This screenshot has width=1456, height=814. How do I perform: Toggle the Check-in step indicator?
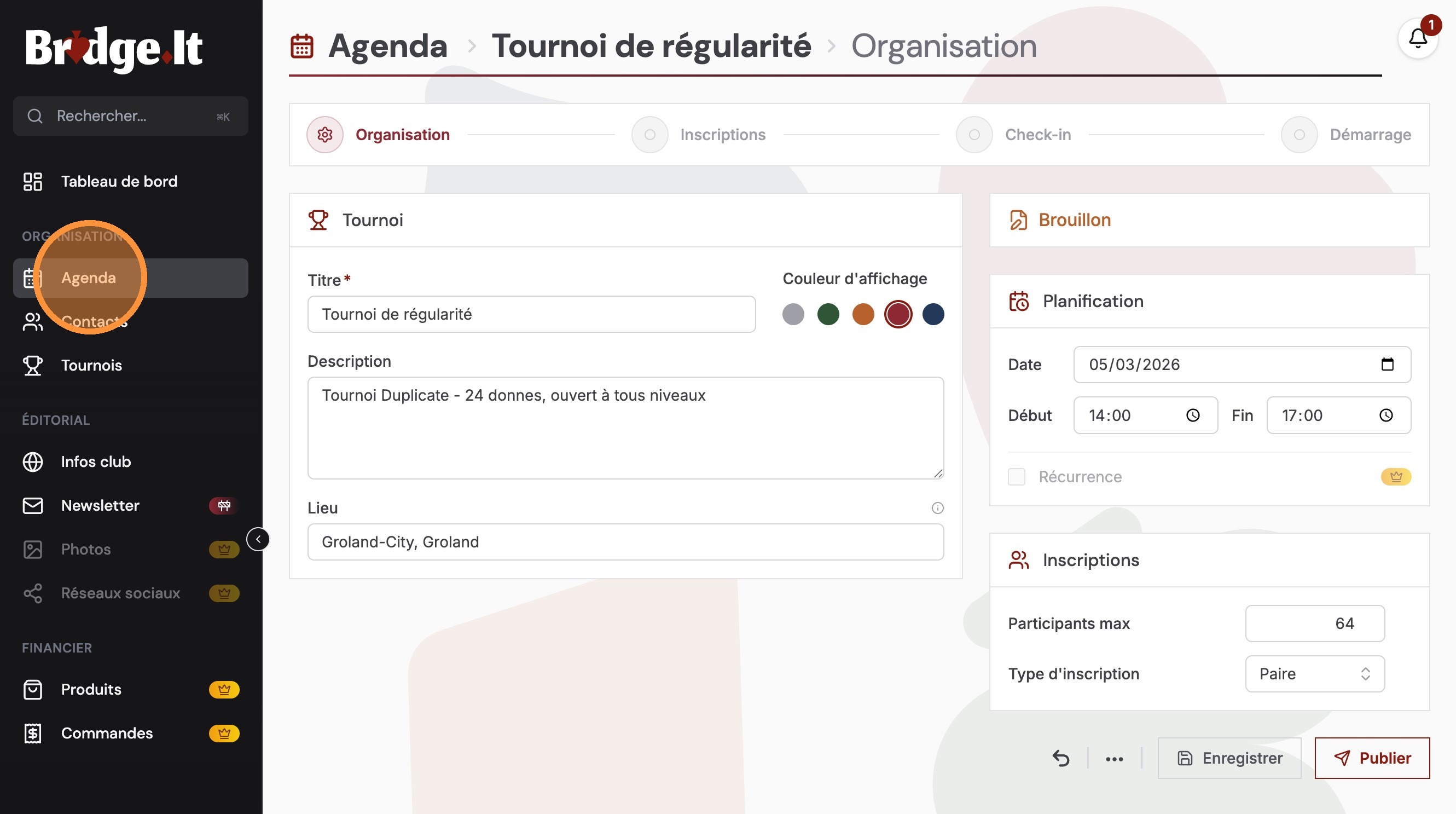pos(973,135)
